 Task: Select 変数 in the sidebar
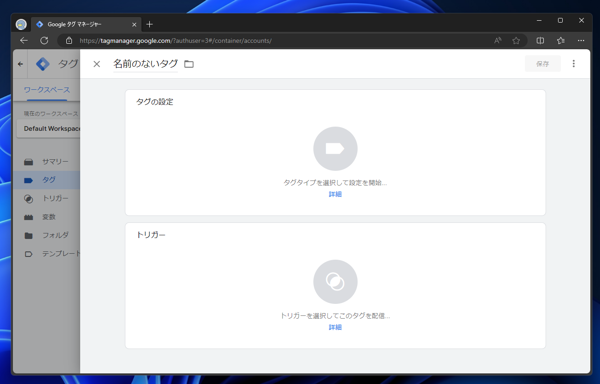[x=47, y=217]
